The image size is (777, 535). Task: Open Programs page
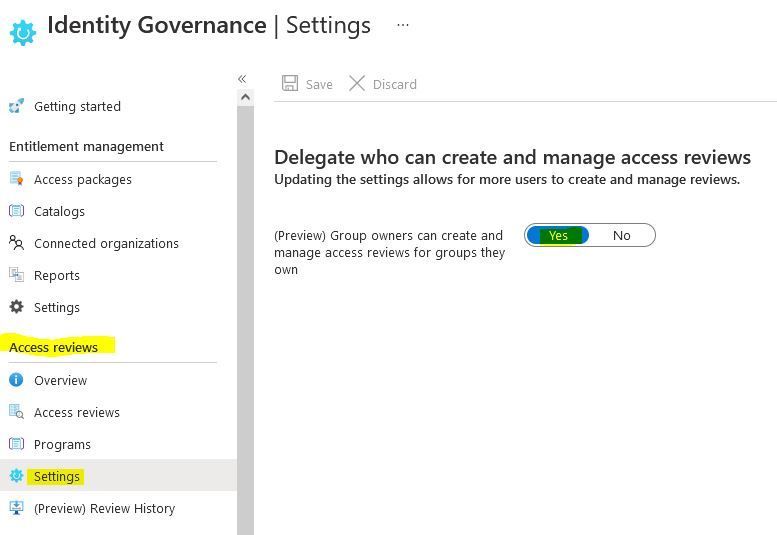tap(62, 445)
